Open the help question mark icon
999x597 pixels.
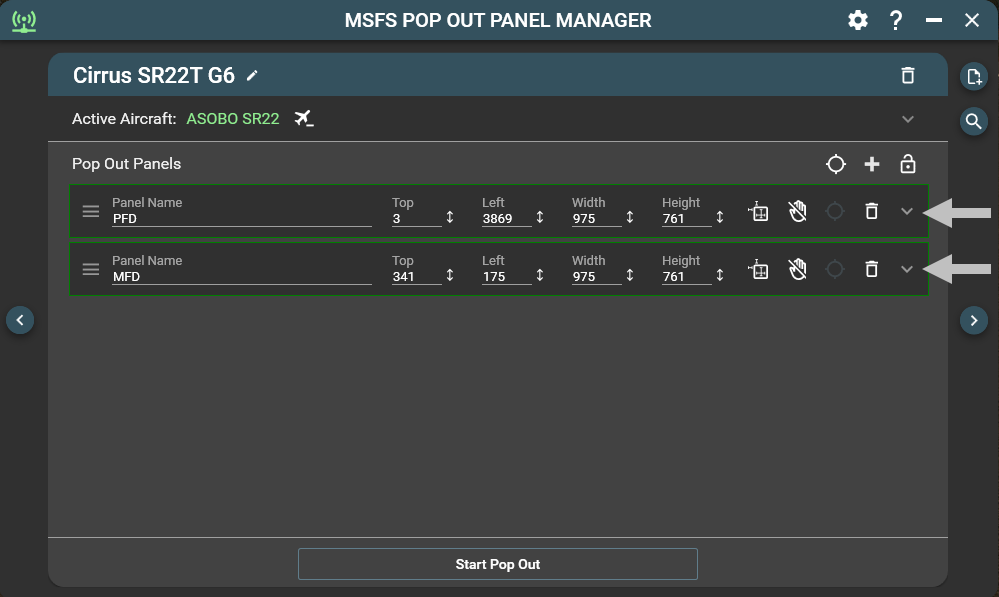(x=896, y=20)
